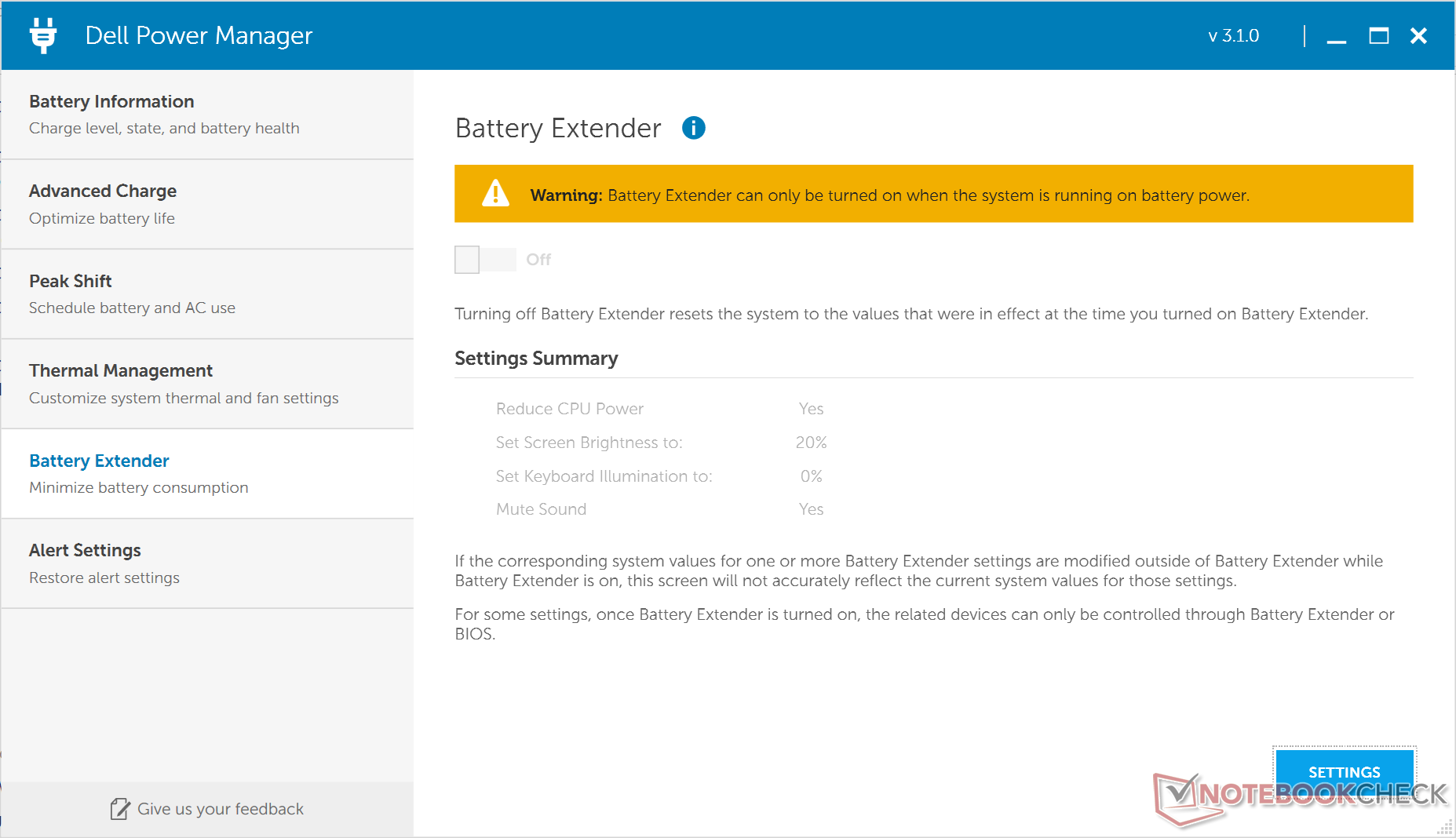Viewport: 1456px width, 838px height.
Task: Click the v 3.1.0 version label
Action: 1233,36
